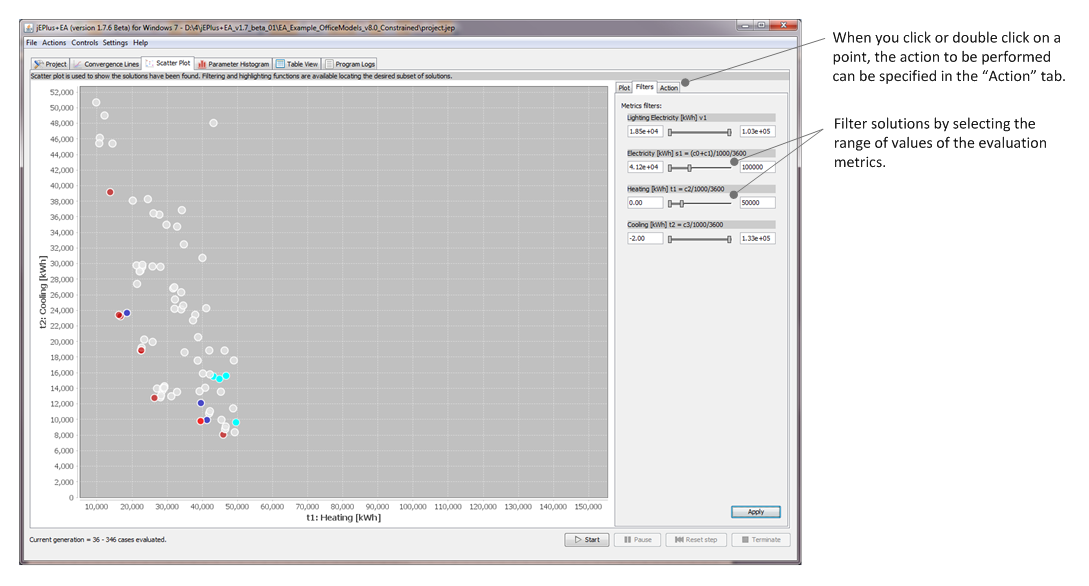Focus Lighting Electricity minimum field 1.85e+04

(645, 131)
